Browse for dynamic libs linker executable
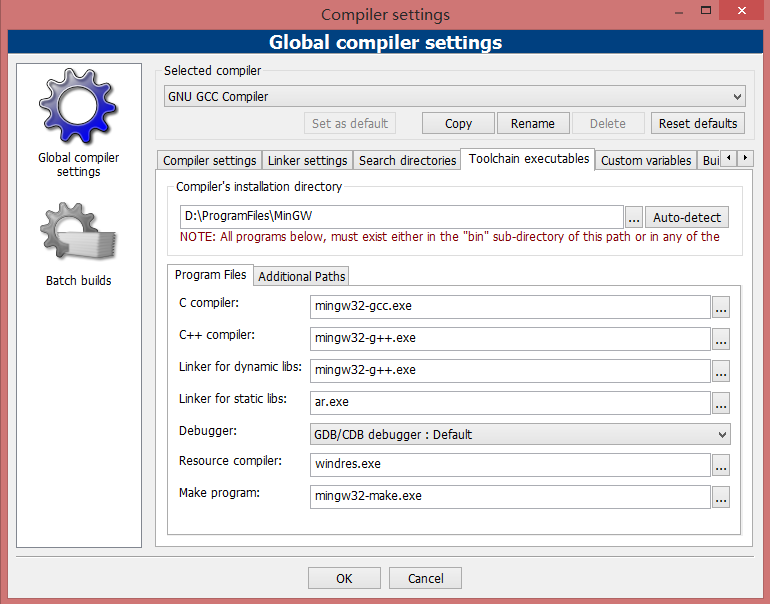Viewport: 770px width, 604px height. coord(721,371)
